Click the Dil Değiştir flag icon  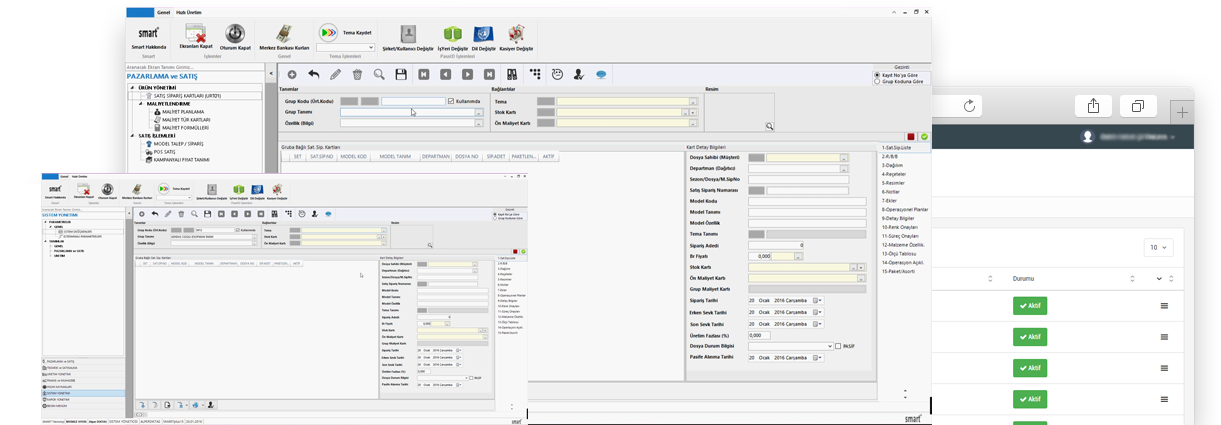(x=483, y=34)
